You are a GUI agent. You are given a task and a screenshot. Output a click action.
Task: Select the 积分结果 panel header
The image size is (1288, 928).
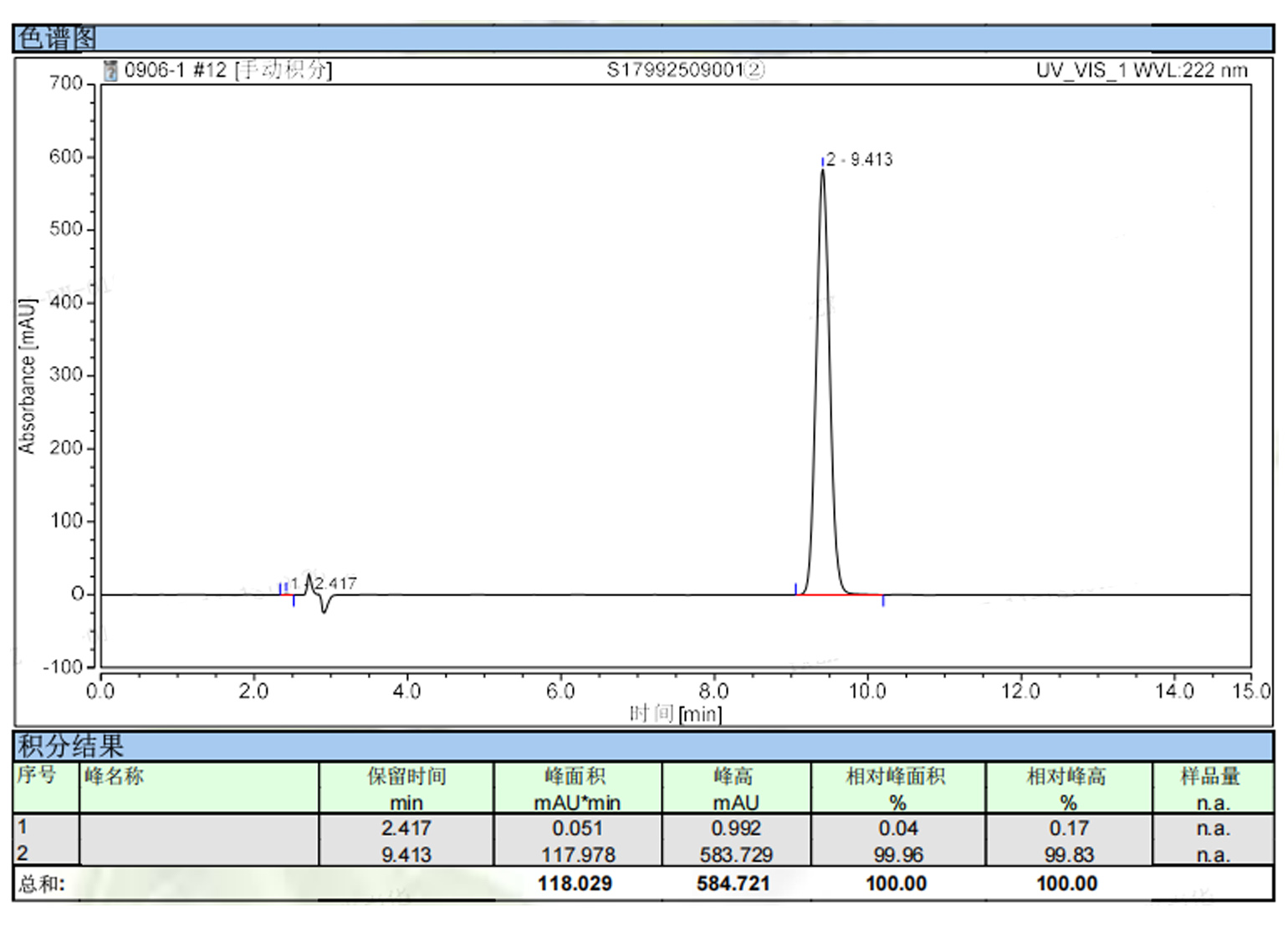tap(71, 745)
